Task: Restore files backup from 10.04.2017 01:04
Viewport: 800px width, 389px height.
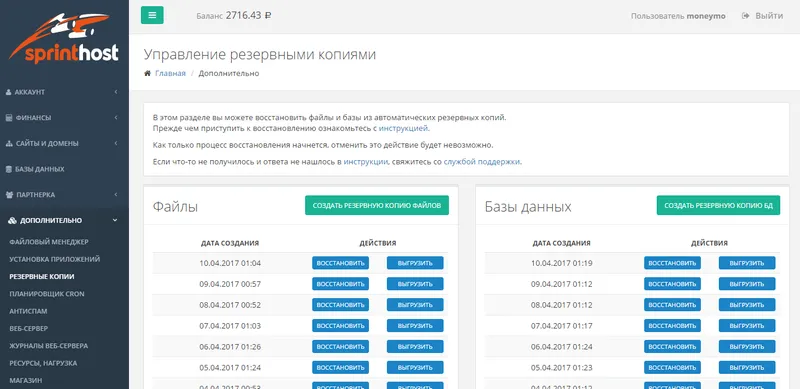Action: click(x=340, y=263)
